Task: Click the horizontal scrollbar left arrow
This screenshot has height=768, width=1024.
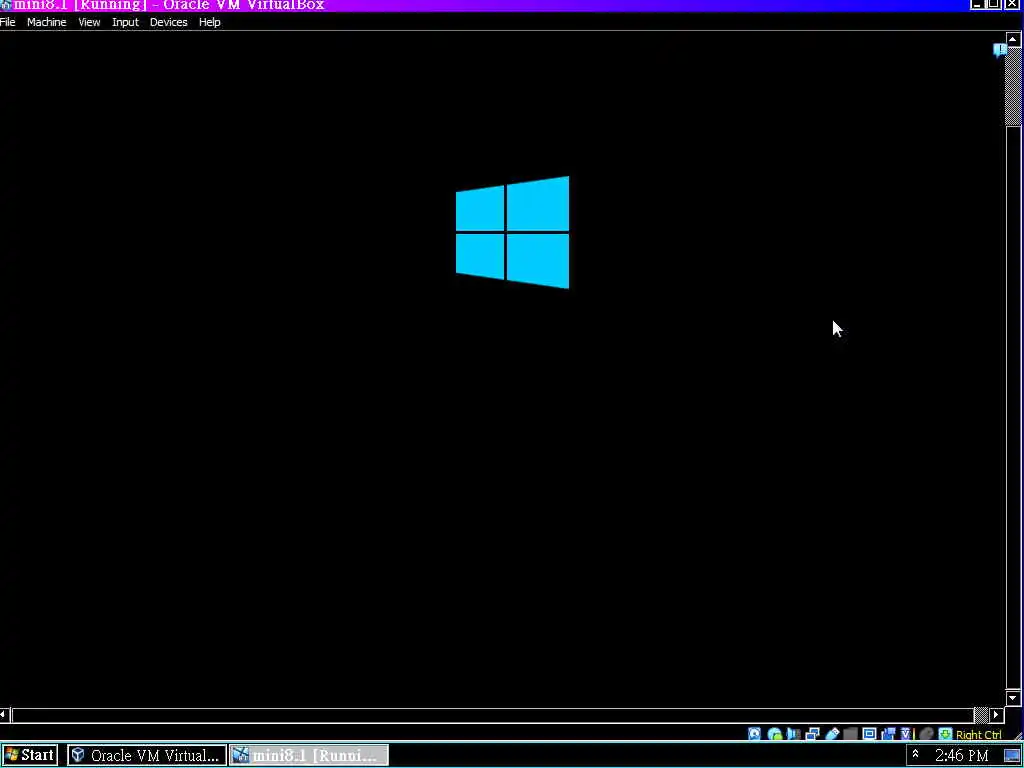Action: [4, 714]
